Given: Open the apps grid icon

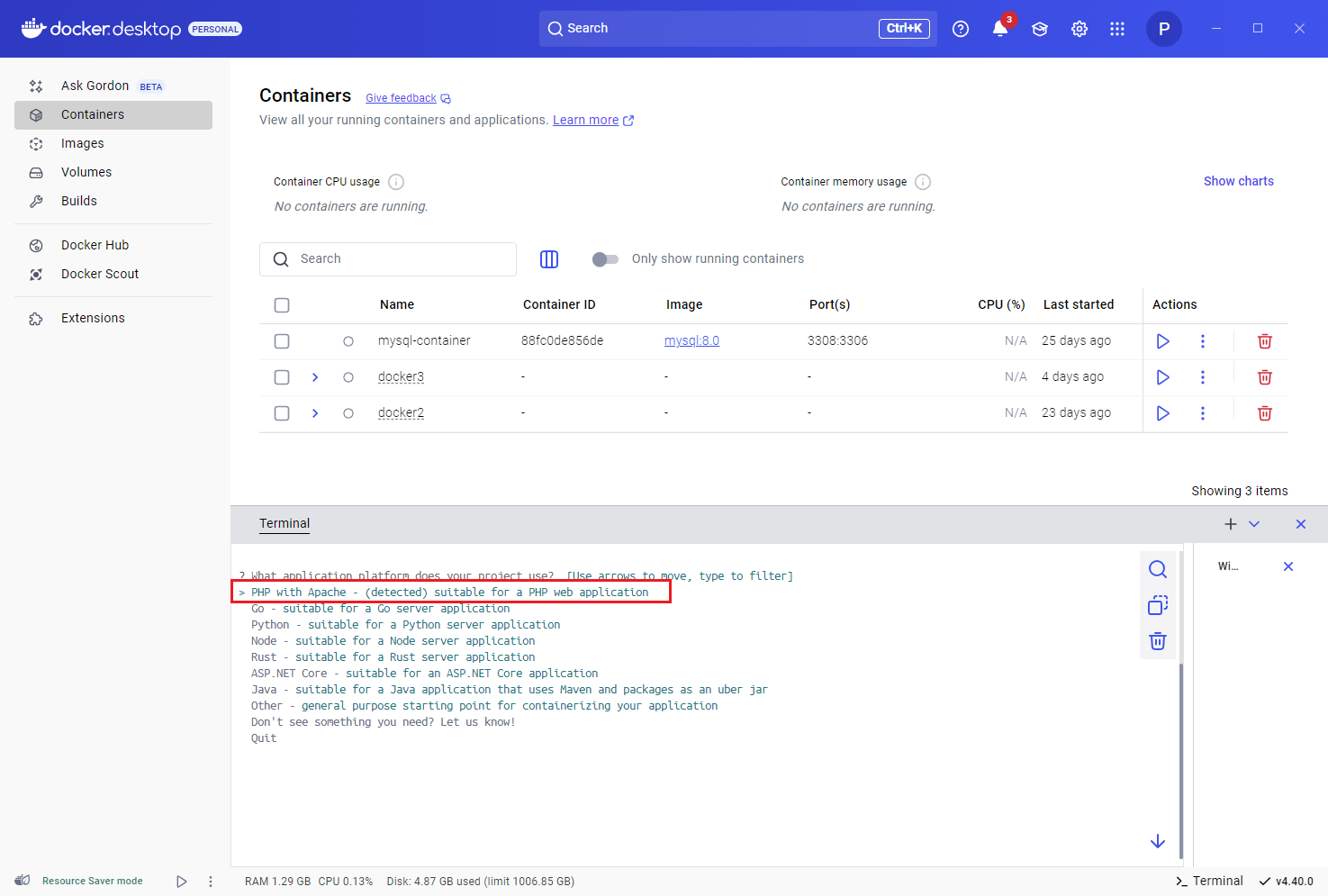Looking at the screenshot, I should pyautogui.click(x=1117, y=29).
